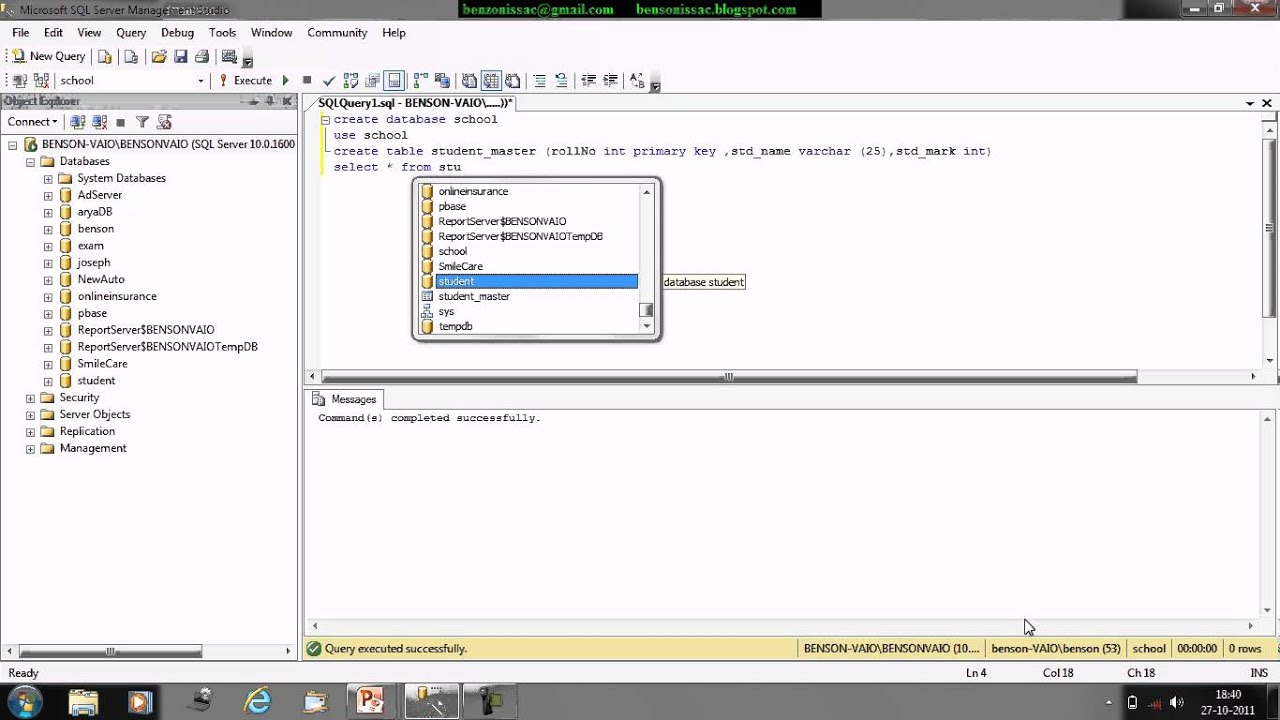
Task: Click the Disconnect icon in Object Explorer
Action: 99,121
